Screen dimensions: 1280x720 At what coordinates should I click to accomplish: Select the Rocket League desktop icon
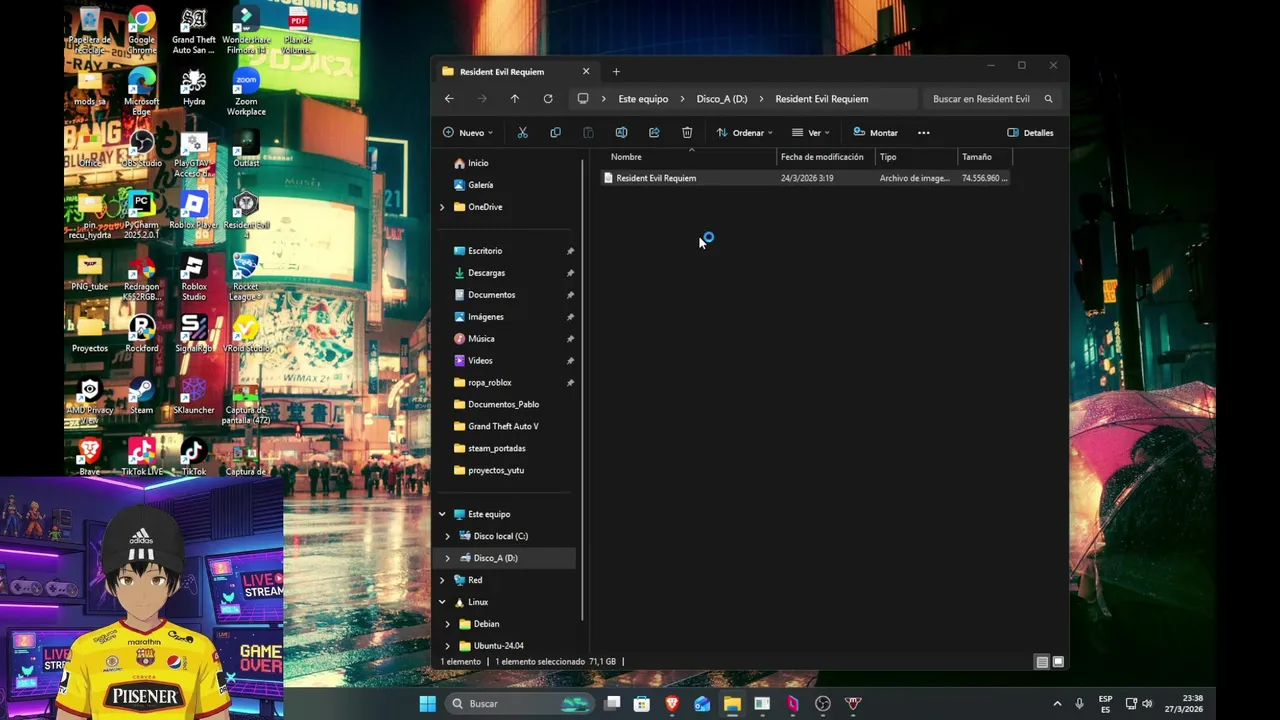[x=246, y=279]
